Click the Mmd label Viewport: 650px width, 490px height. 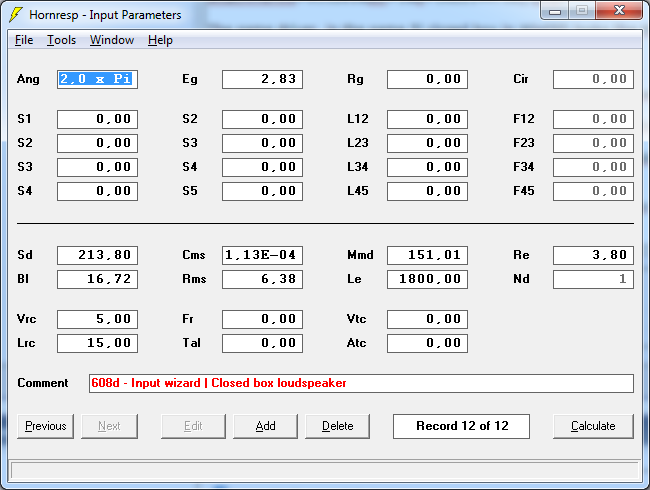pyautogui.click(x=360, y=255)
